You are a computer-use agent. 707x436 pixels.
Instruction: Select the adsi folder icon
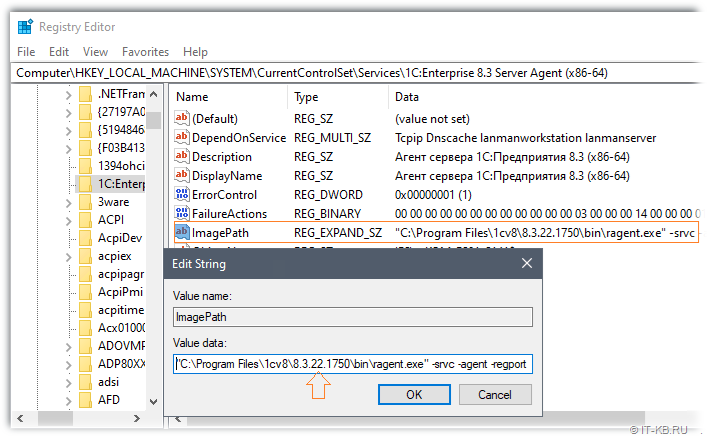(85, 382)
